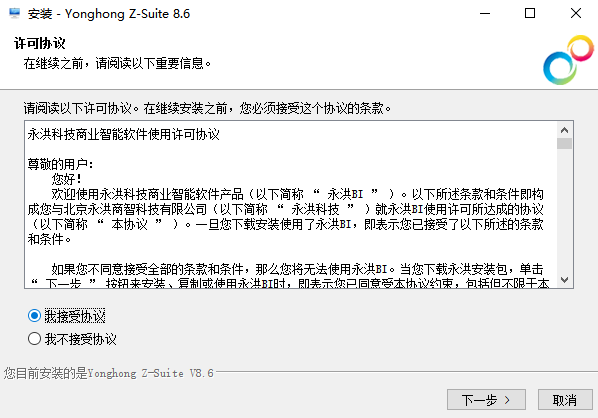Click the 我不接受协议 label text
This screenshot has height=418, width=598.
click(x=80, y=339)
